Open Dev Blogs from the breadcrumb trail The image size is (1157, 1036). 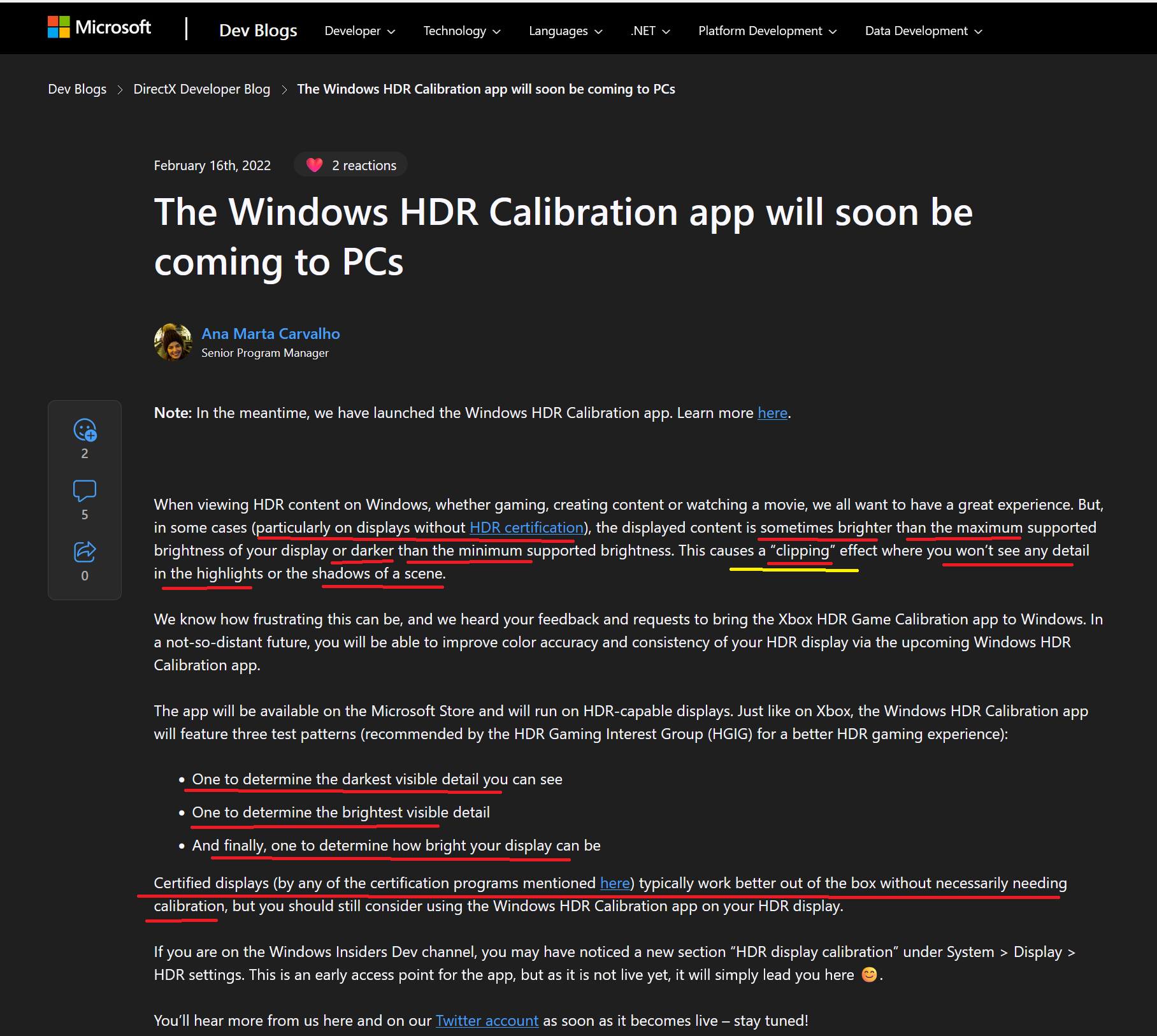(76, 89)
